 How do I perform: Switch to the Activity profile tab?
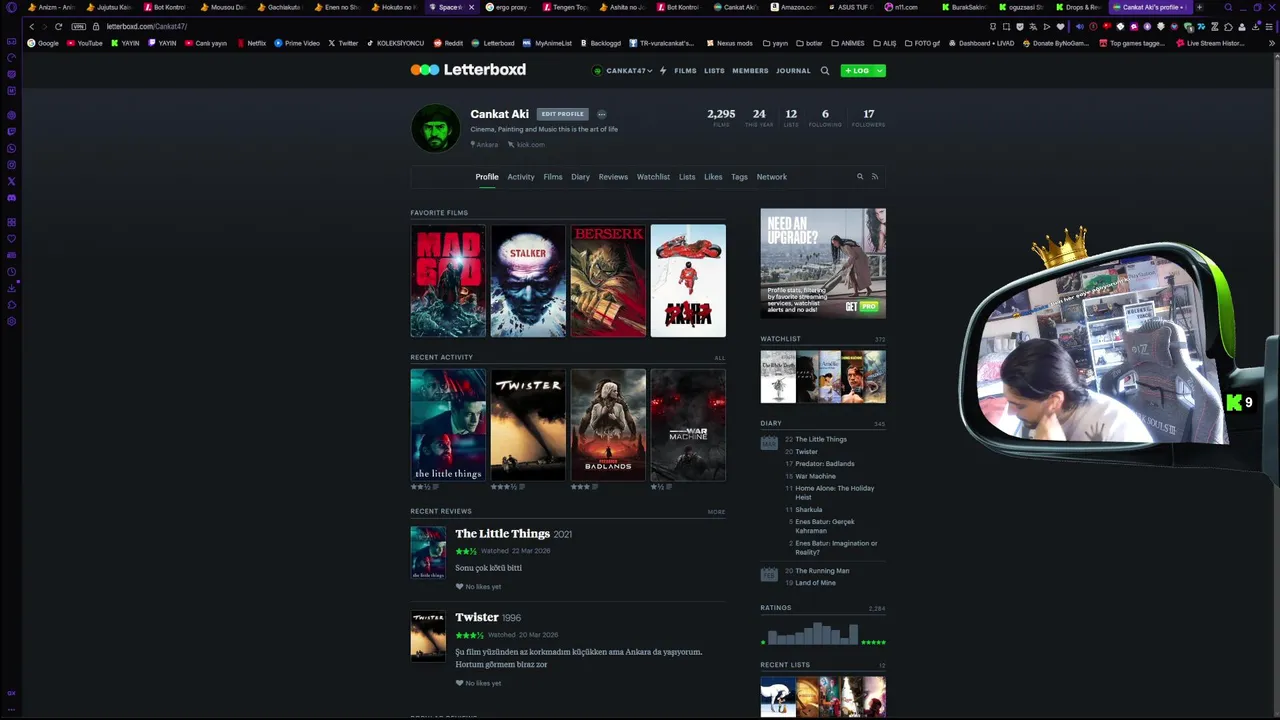(x=521, y=177)
